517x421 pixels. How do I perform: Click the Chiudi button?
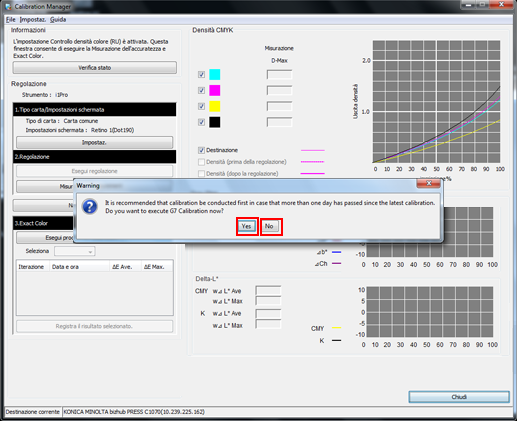[459, 397]
